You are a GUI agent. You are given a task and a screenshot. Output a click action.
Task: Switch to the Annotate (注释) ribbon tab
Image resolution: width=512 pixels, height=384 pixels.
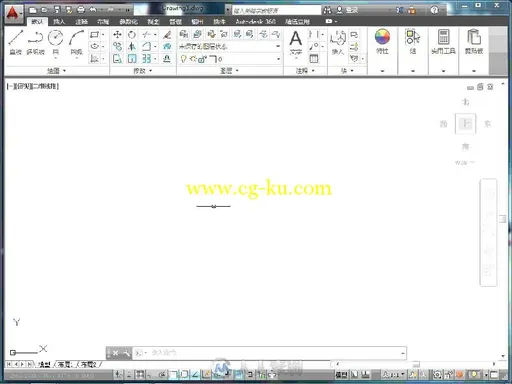tap(81, 21)
